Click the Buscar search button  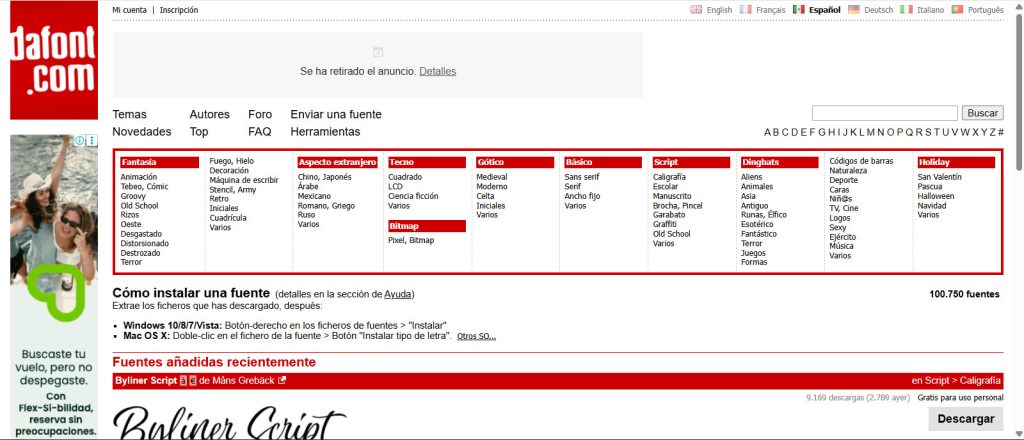(982, 113)
